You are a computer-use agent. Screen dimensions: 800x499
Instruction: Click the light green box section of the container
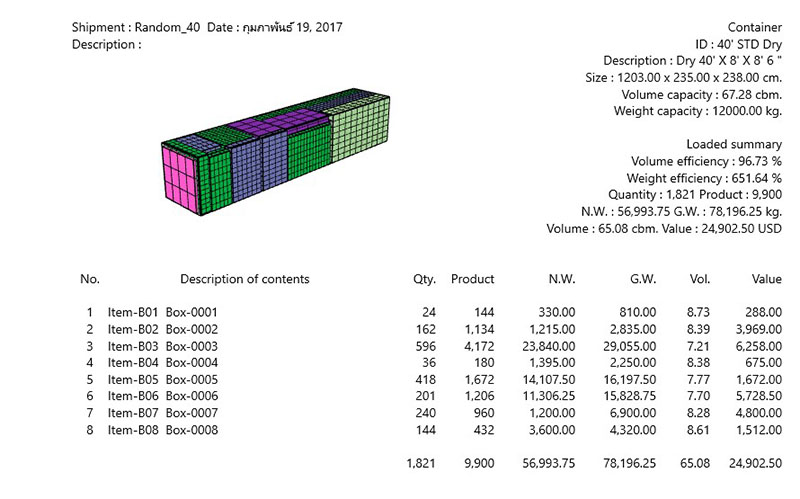(361, 129)
